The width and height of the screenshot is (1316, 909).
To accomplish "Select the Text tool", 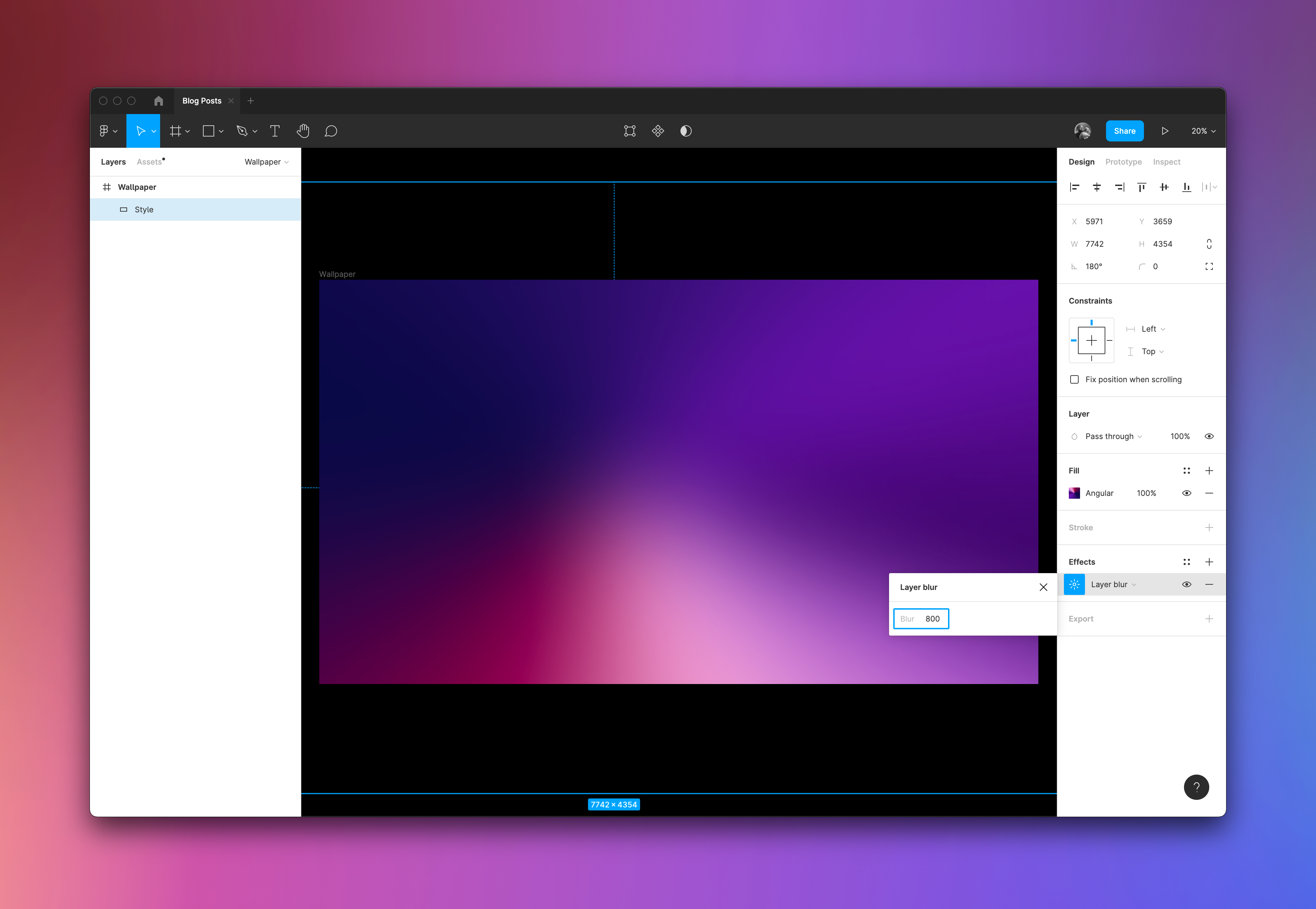I will [x=275, y=131].
